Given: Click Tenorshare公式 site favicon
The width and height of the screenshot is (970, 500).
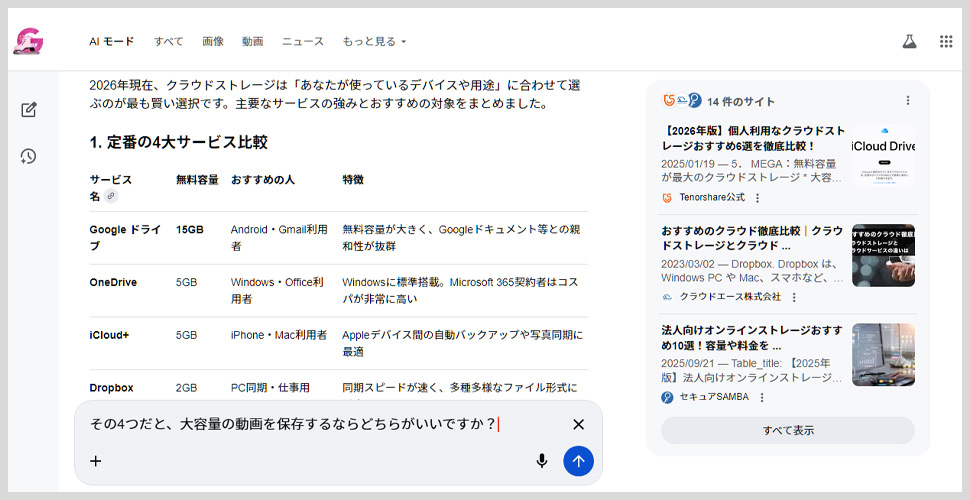Looking at the screenshot, I should (x=667, y=198).
